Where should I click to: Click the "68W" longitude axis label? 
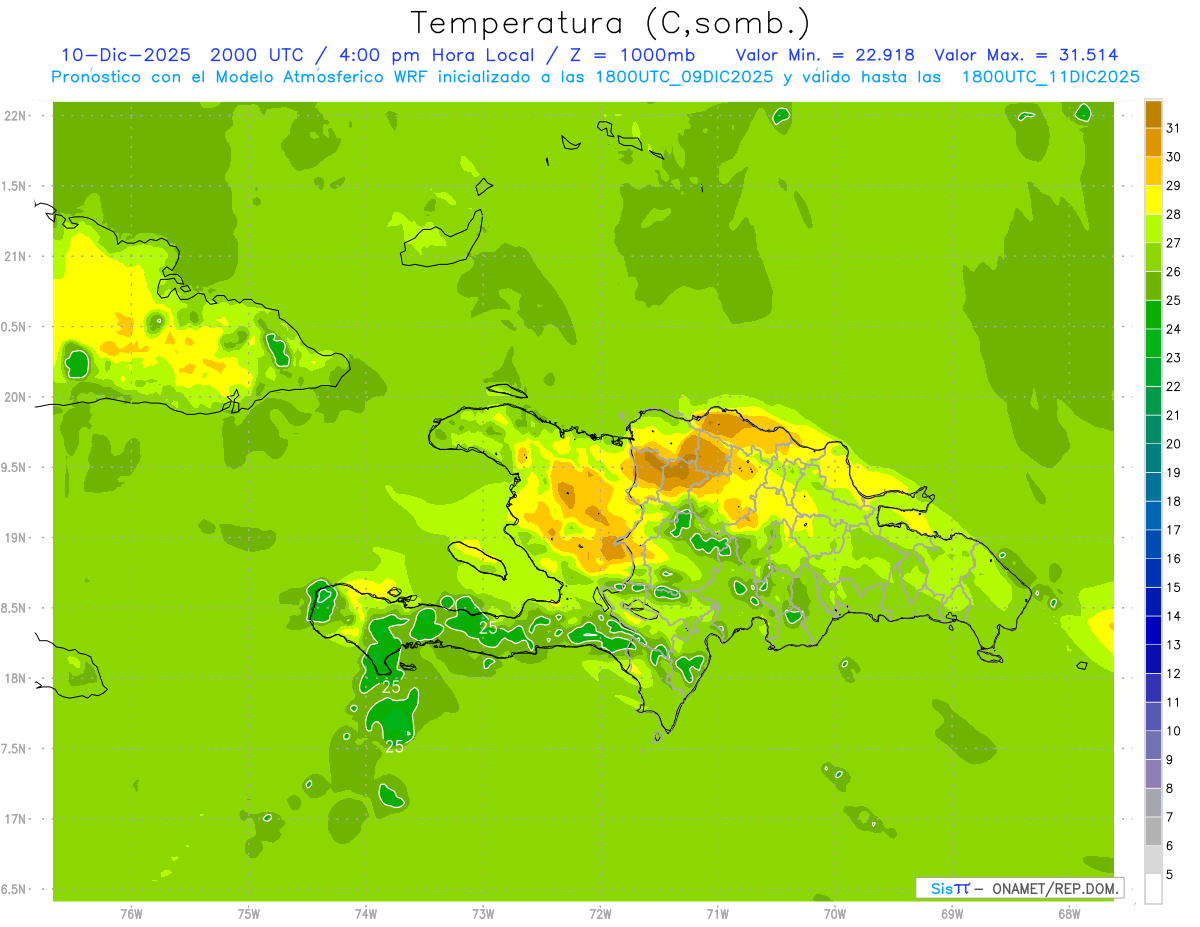coord(1069,914)
